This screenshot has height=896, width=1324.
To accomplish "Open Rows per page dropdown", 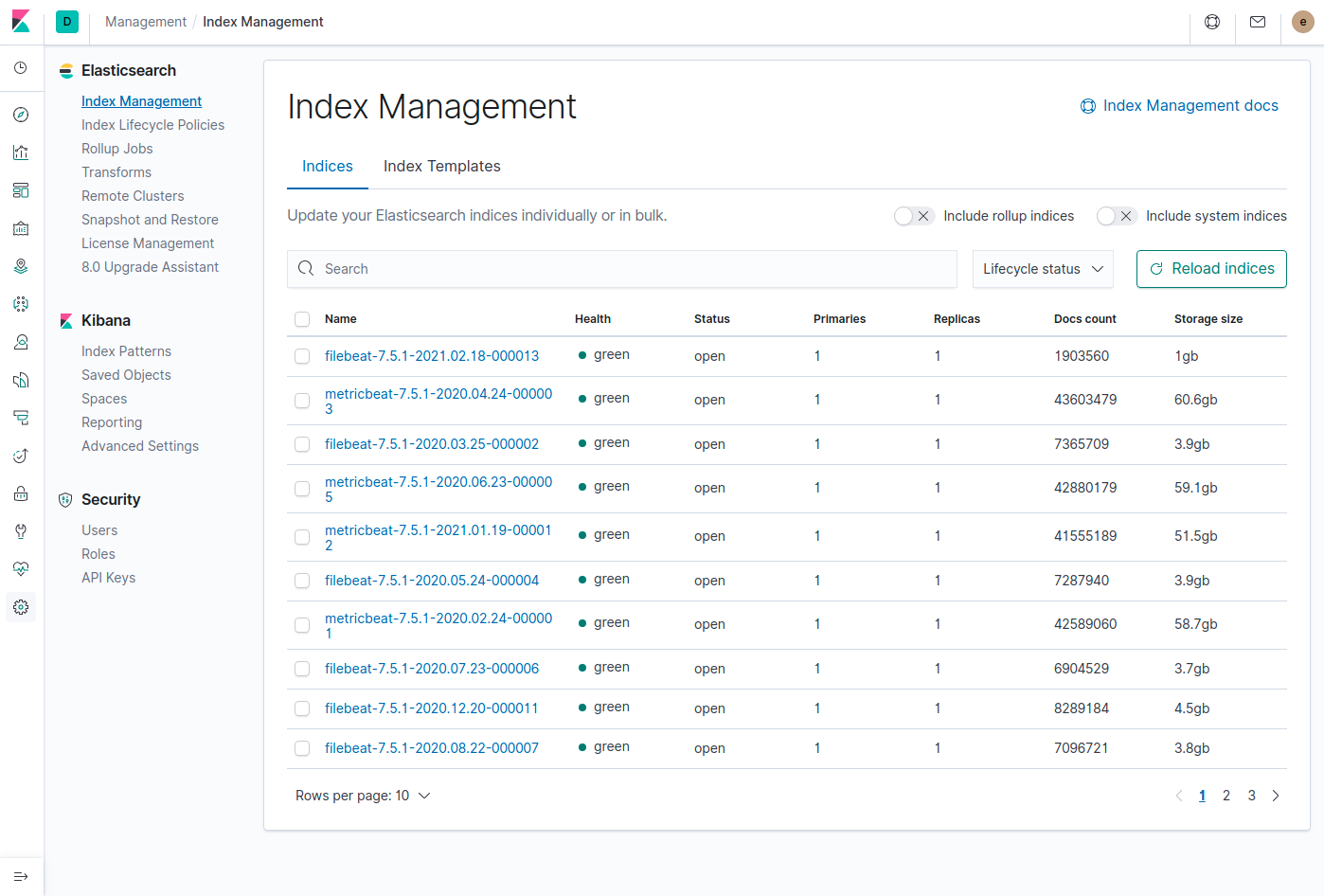I will click(x=363, y=796).
